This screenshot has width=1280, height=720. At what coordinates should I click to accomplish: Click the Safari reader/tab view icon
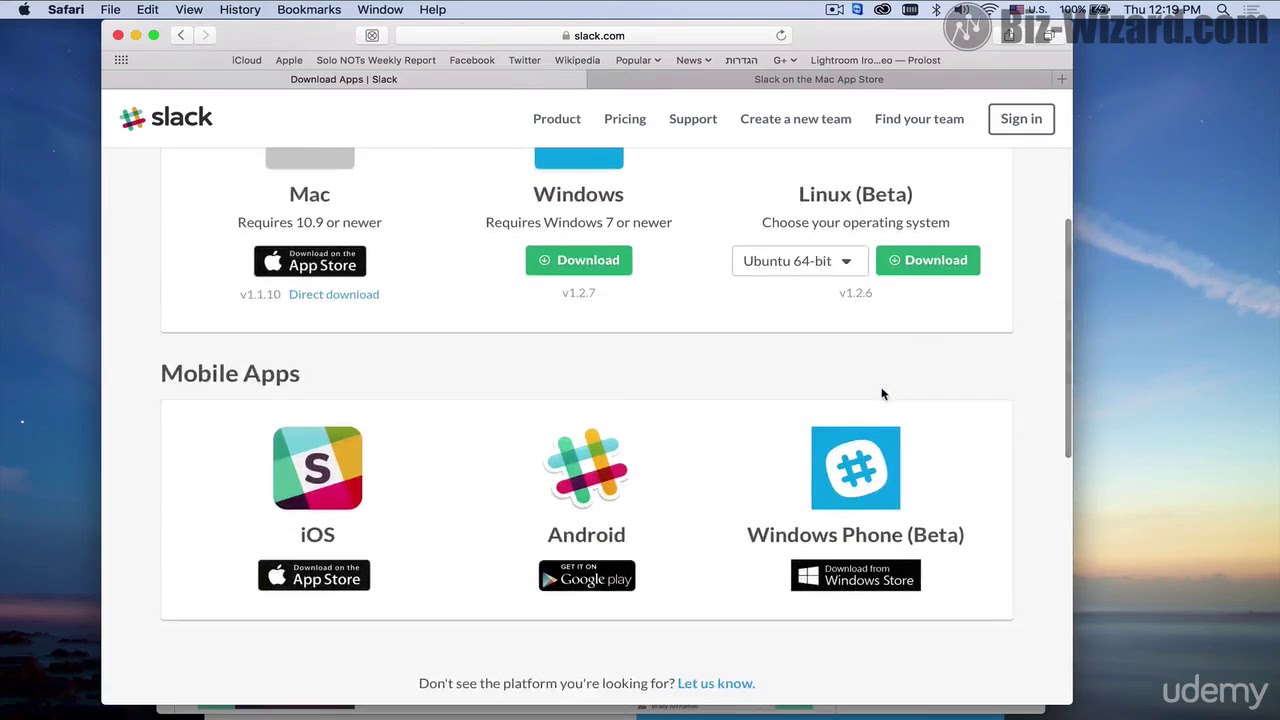click(x=372, y=35)
